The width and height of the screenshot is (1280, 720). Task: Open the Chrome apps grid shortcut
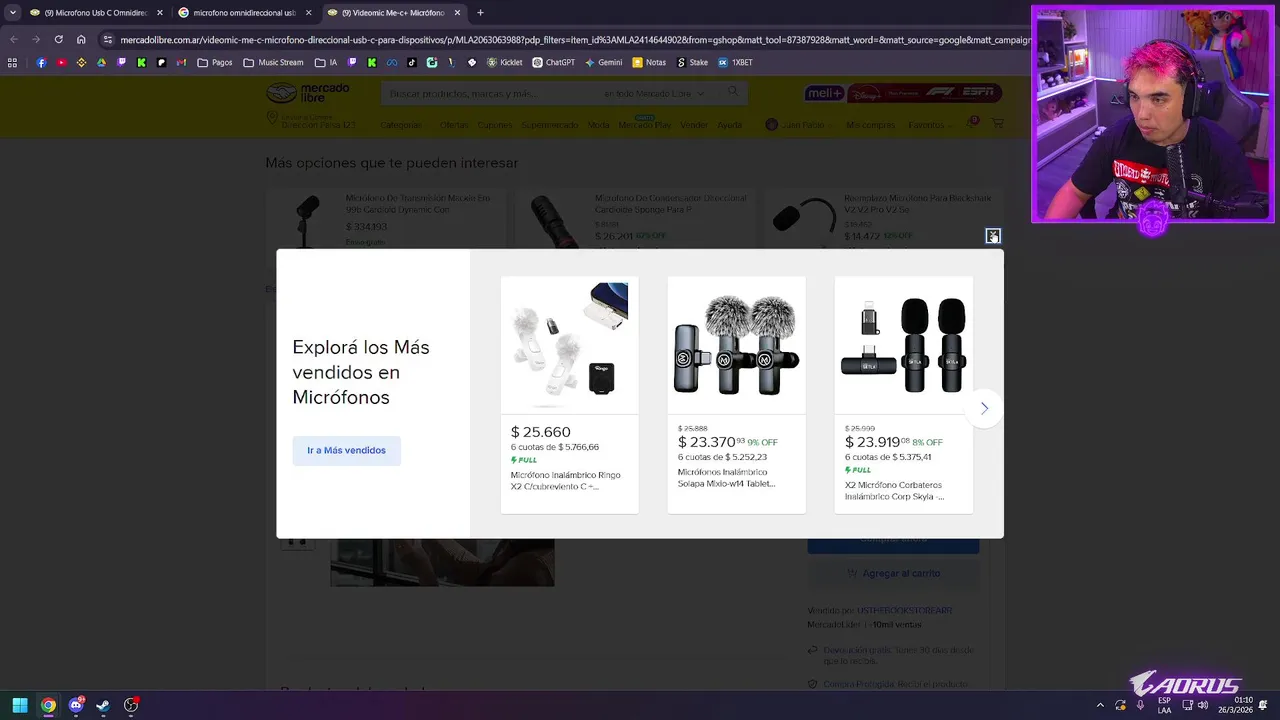point(12,62)
